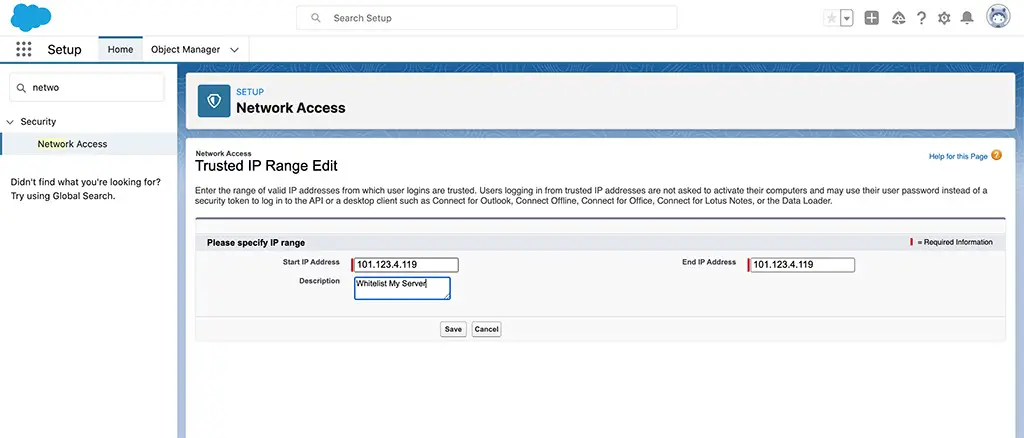Expand the favorites list dropdown arrow
Viewport: 1024px width, 438px height.
pos(846,18)
